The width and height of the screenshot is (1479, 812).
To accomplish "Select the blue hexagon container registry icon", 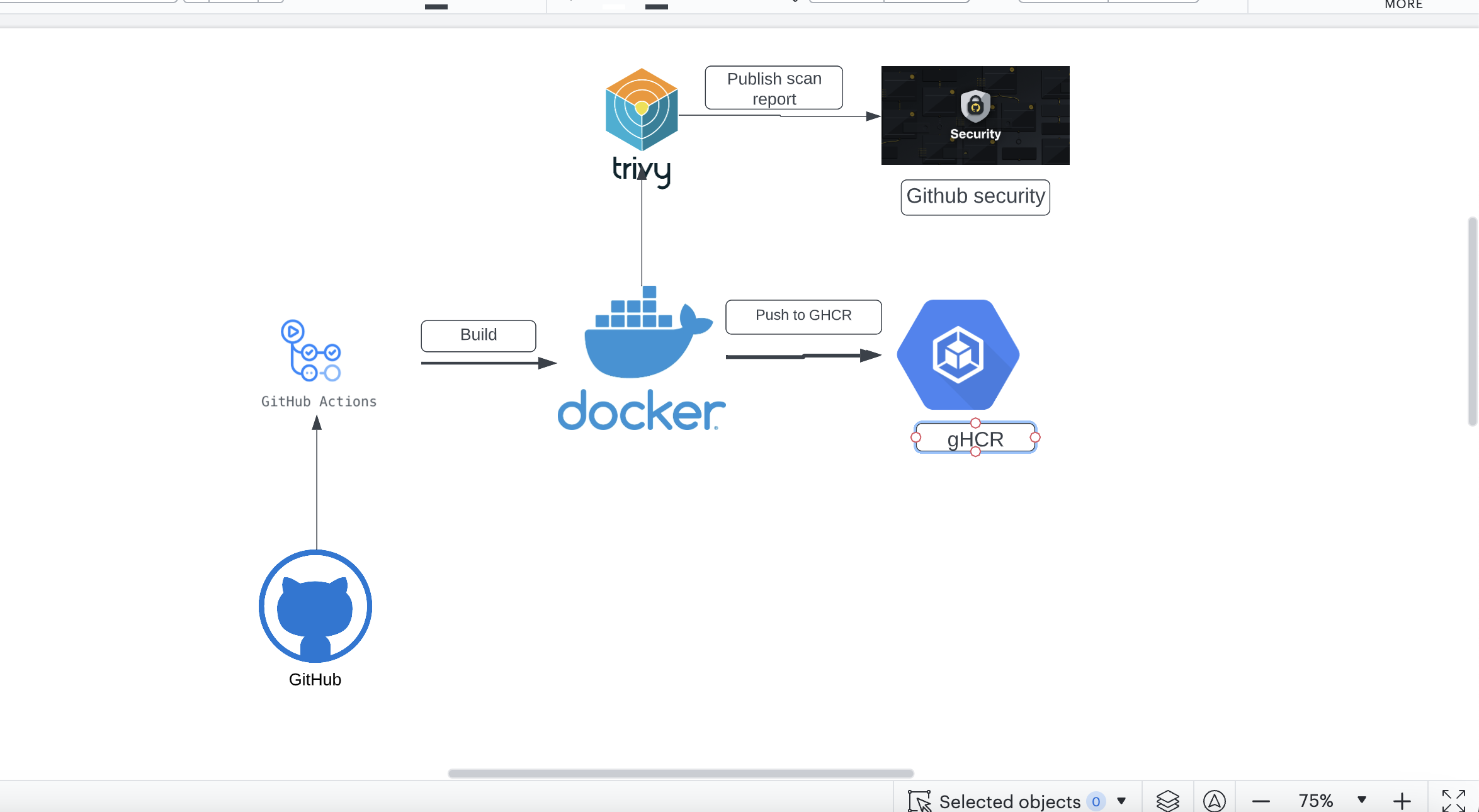I will pyautogui.click(x=958, y=354).
